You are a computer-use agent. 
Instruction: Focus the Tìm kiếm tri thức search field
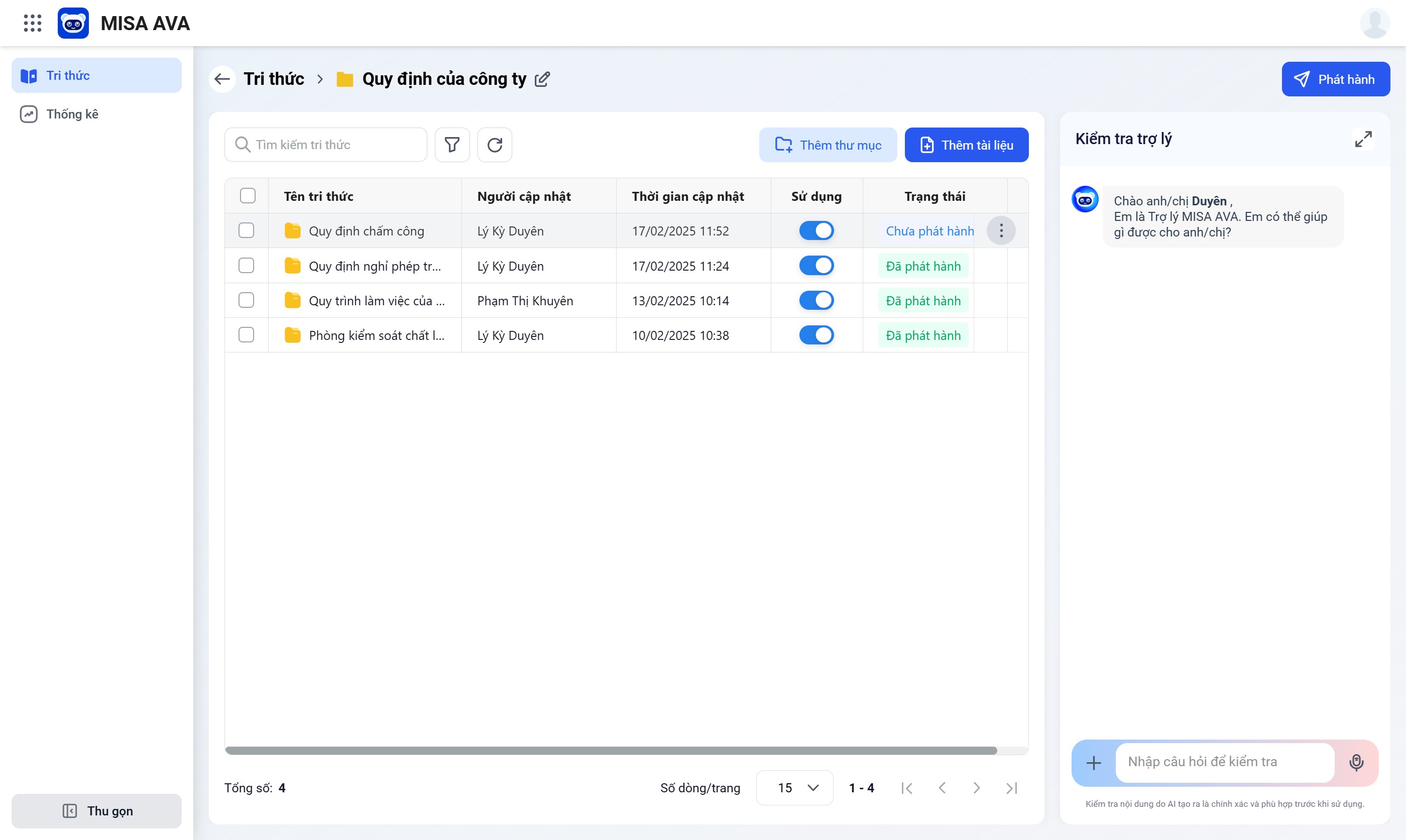(325, 145)
